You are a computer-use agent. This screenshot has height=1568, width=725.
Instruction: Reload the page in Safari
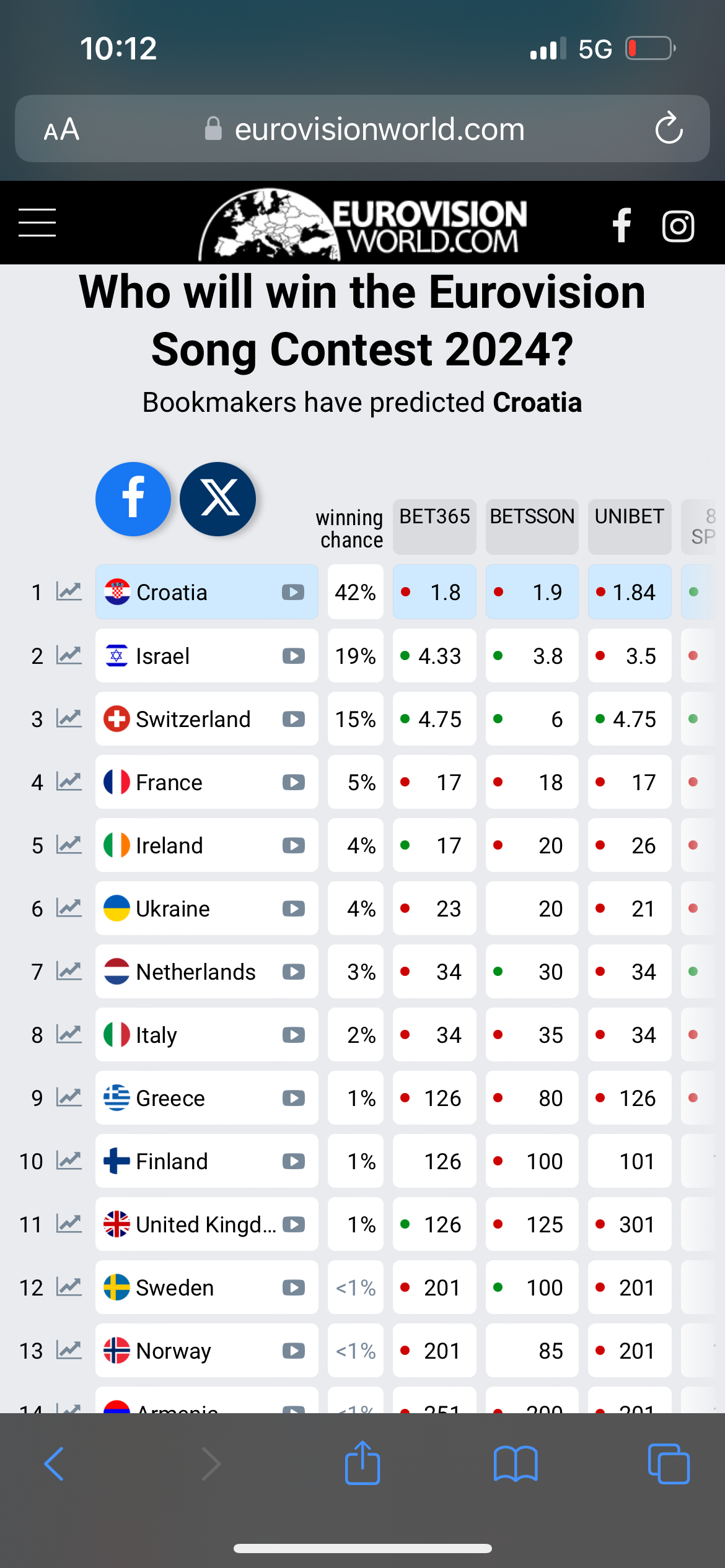[x=669, y=128]
